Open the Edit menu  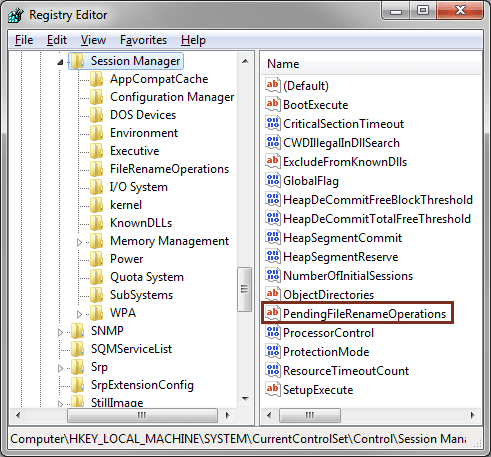coord(57,40)
